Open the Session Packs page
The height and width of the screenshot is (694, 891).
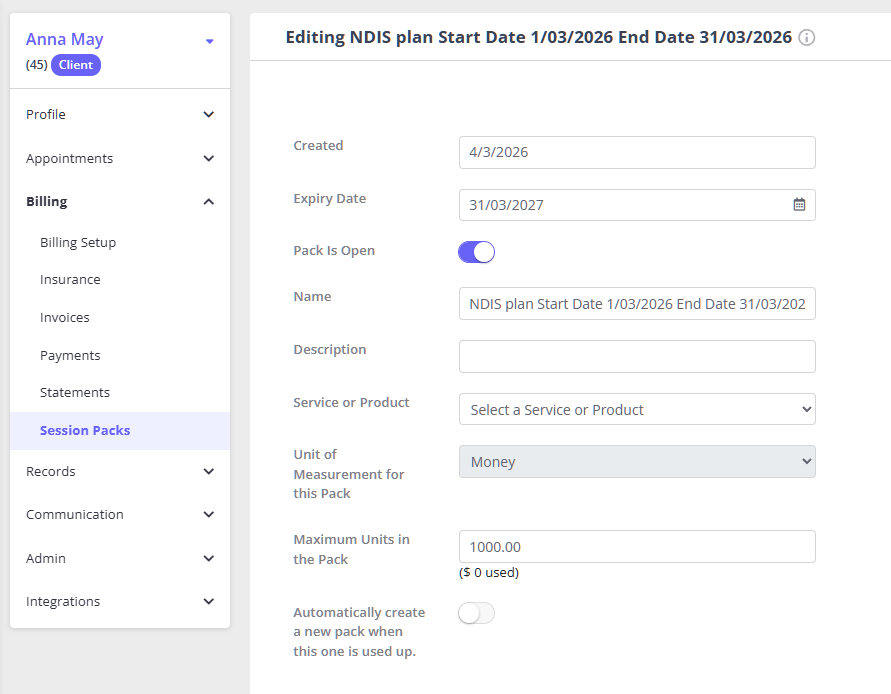tap(85, 431)
